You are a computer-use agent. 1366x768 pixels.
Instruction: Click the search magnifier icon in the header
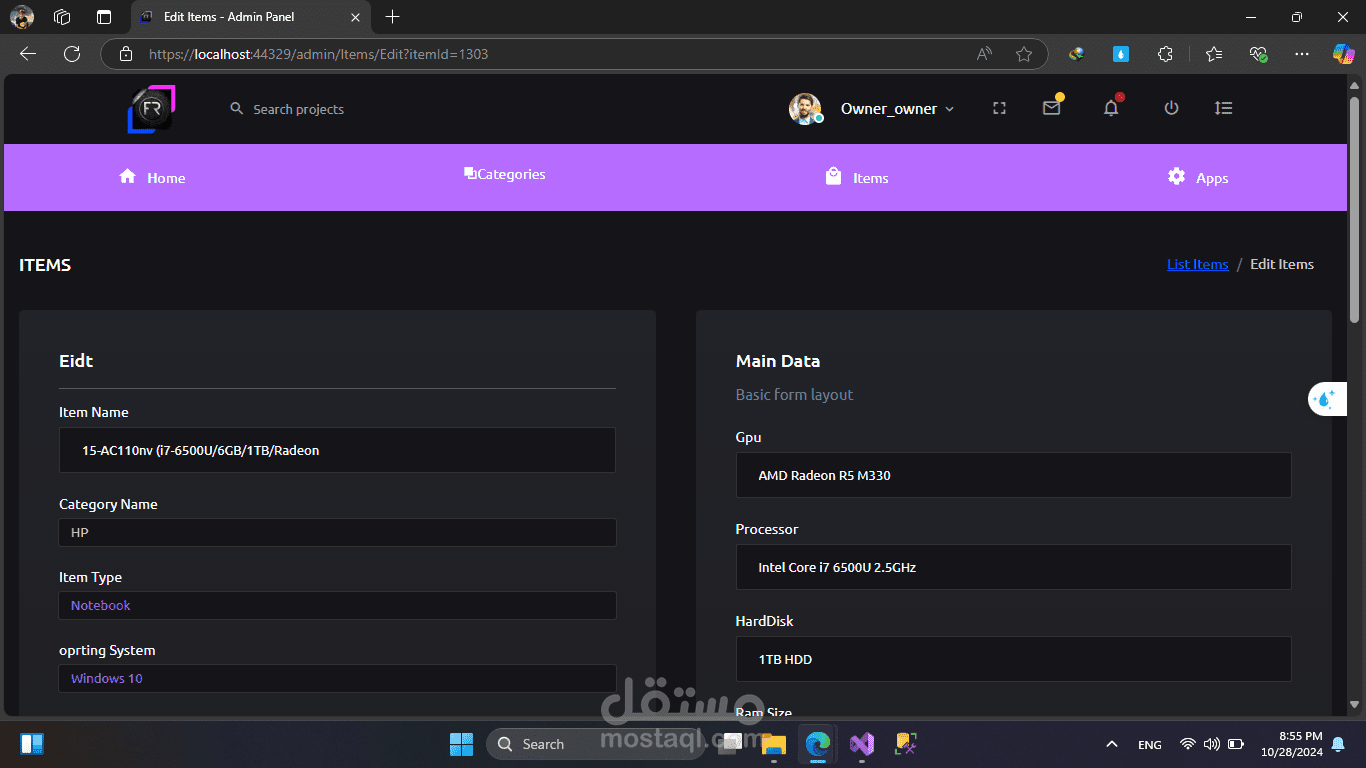[237, 108]
